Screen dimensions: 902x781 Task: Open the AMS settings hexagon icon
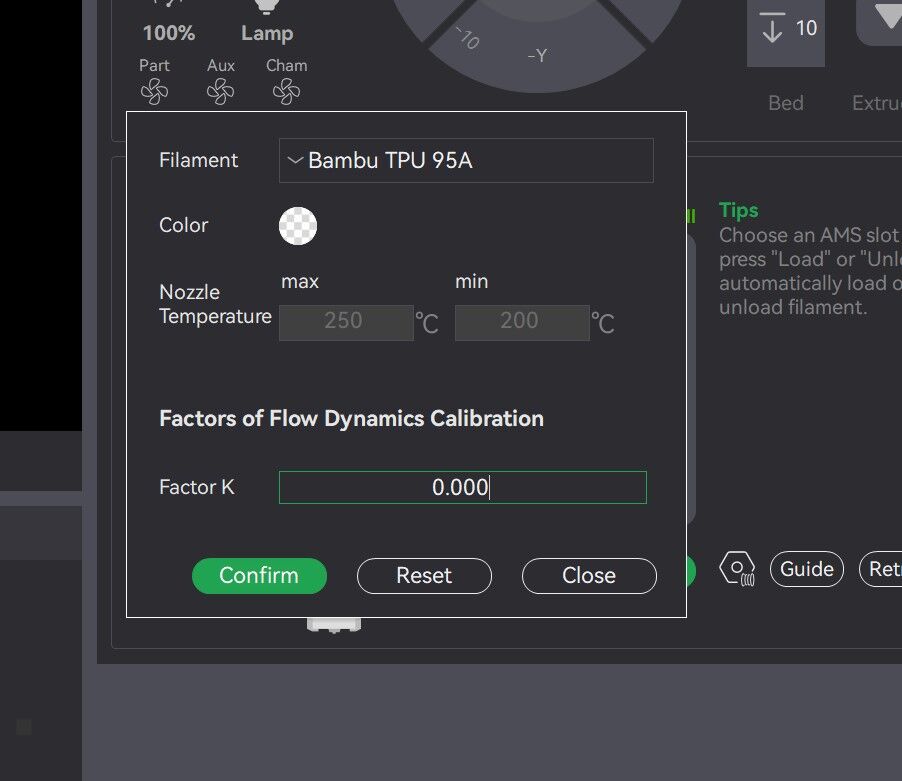[x=737, y=569]
